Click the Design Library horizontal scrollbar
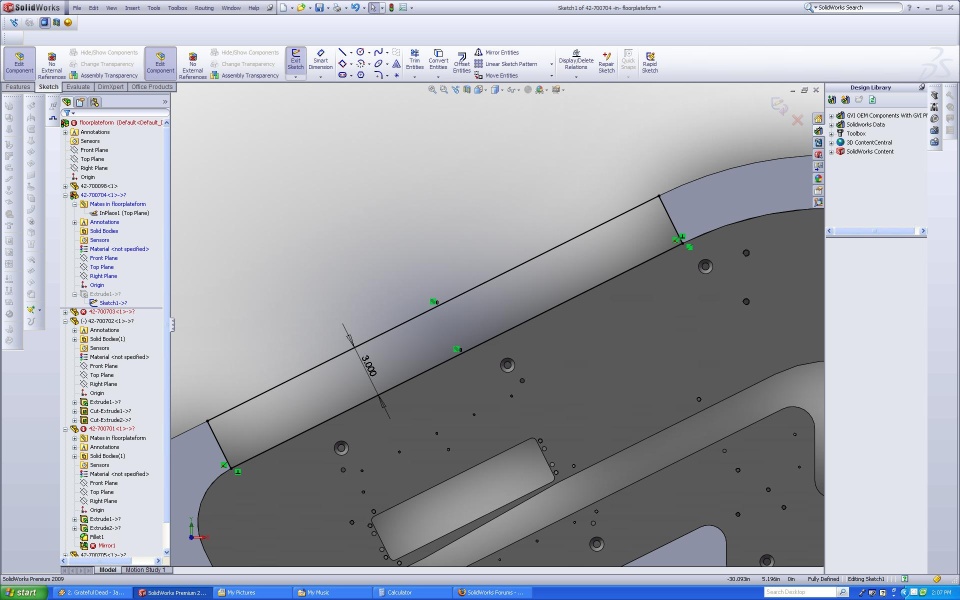Viewport: 960px width, 600px height. tap(877, 231)
